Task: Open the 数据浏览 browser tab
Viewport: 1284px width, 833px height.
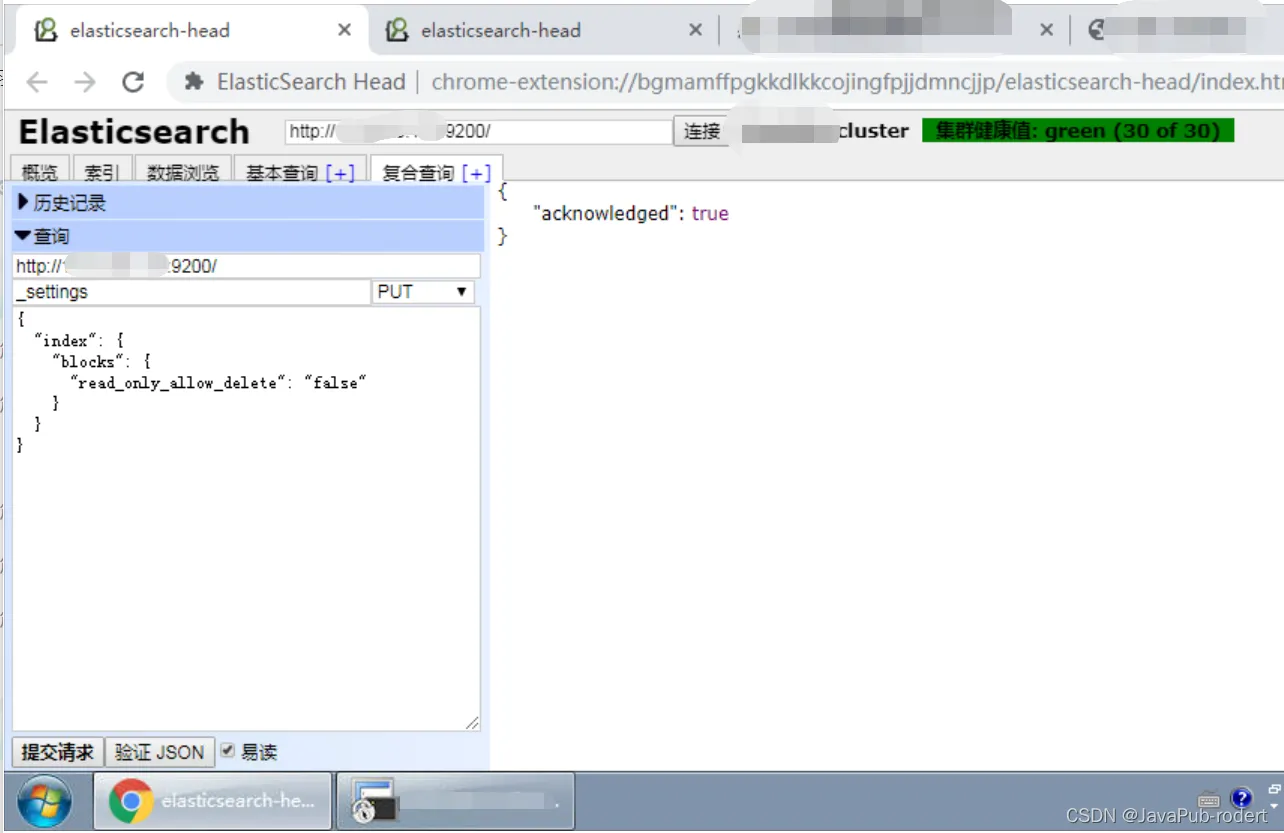Action: tap(183, 172)
